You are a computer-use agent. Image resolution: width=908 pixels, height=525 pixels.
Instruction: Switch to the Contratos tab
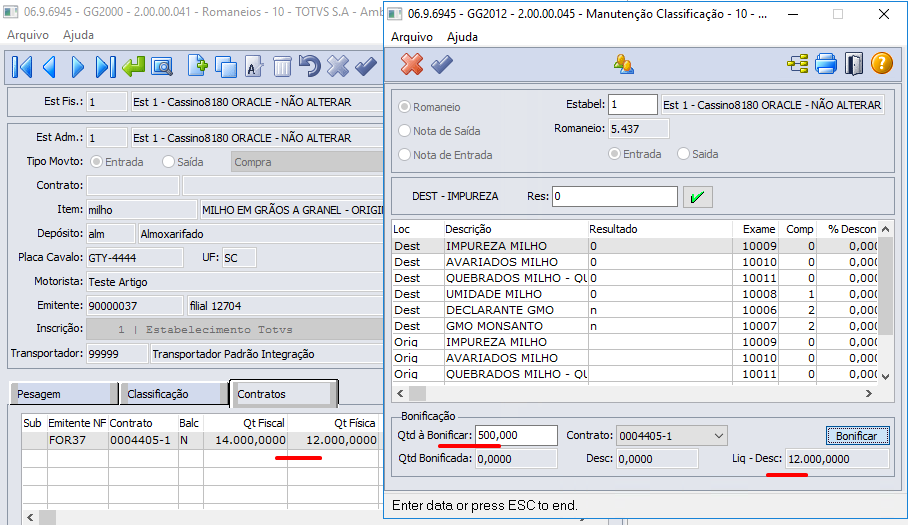pos(284,394)
